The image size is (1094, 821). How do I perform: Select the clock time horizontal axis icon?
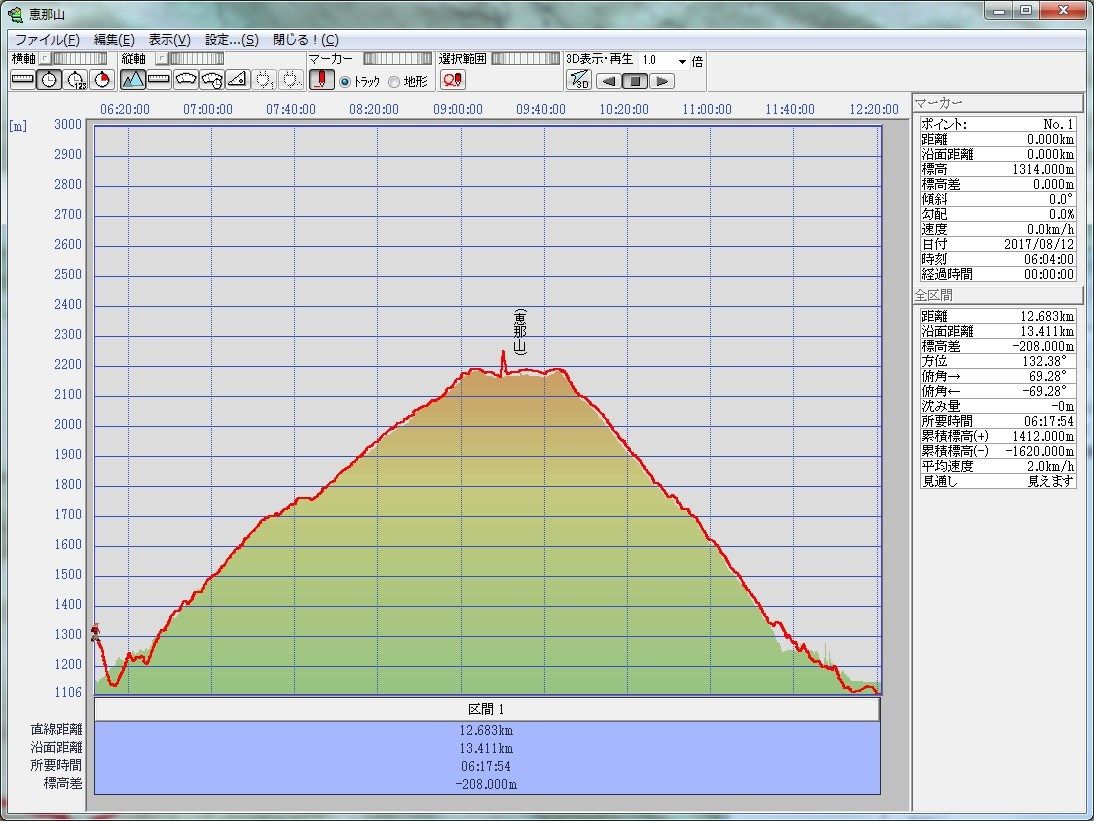(x=49, y=80)
